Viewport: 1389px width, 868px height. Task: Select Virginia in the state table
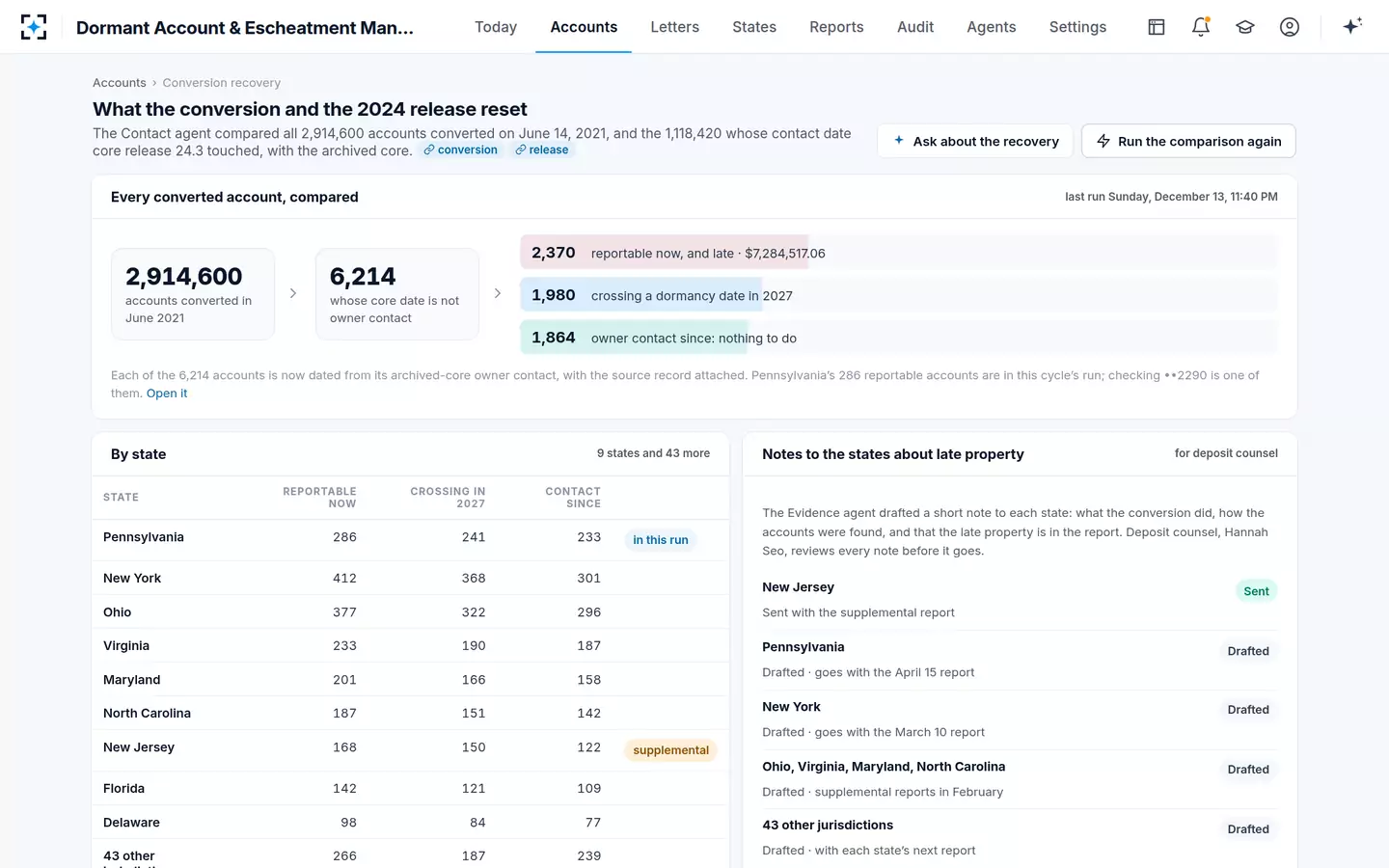point(410,646)
